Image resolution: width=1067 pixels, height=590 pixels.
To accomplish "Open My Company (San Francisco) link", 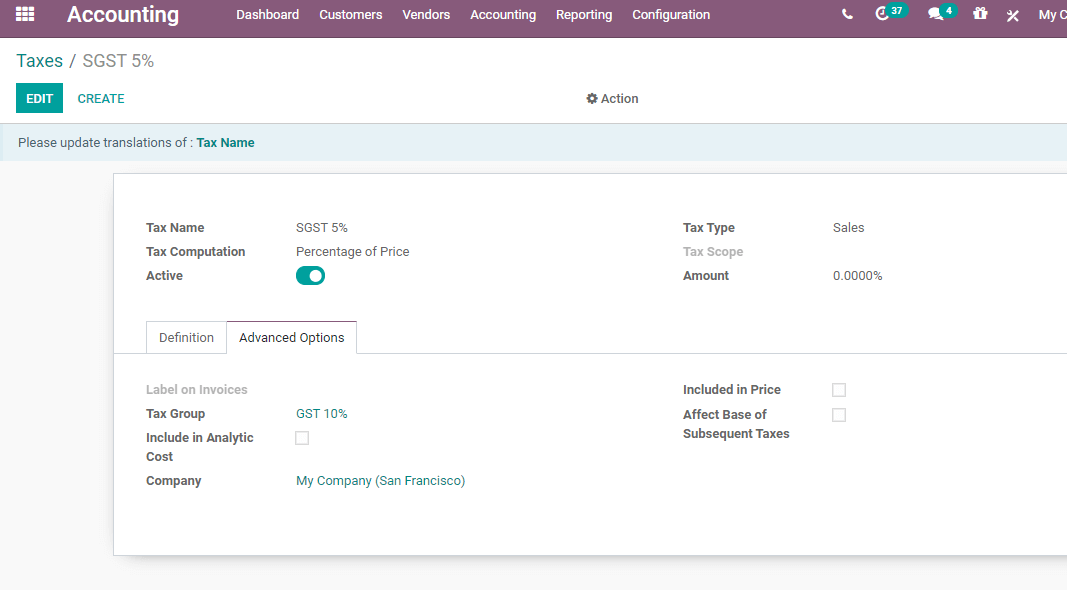I will coord(380,480).
